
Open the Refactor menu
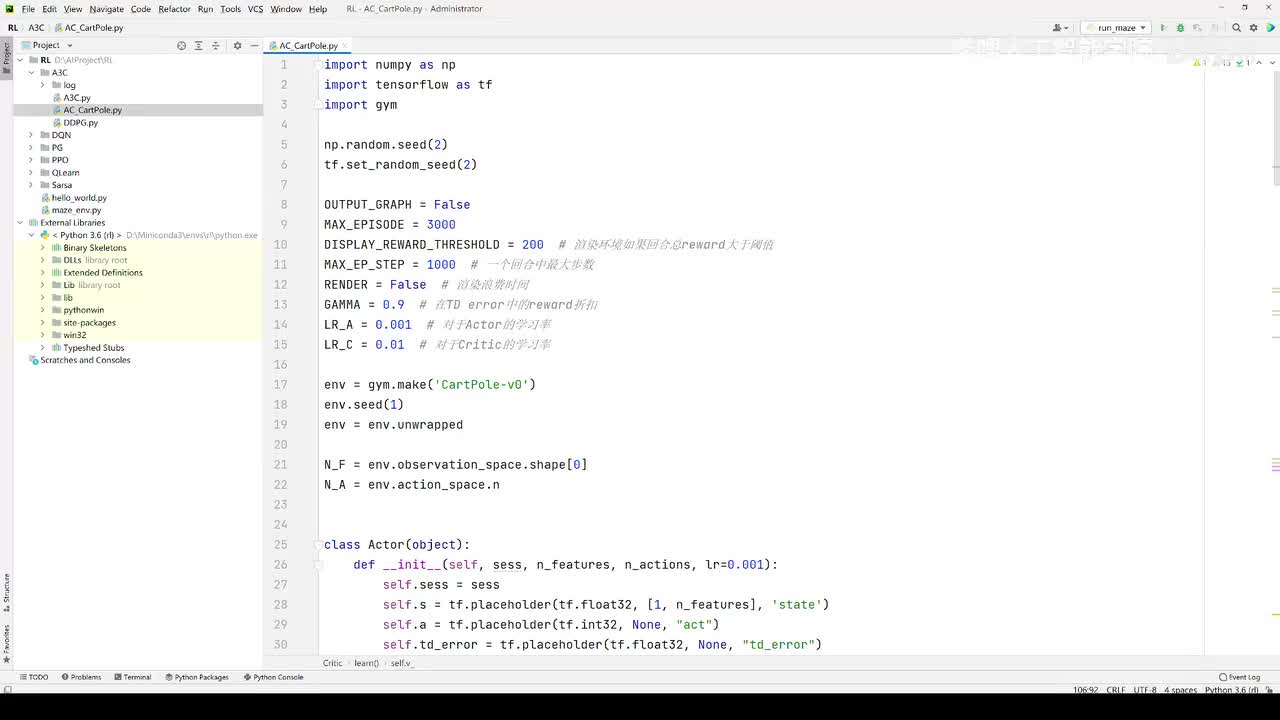[174, 9]
